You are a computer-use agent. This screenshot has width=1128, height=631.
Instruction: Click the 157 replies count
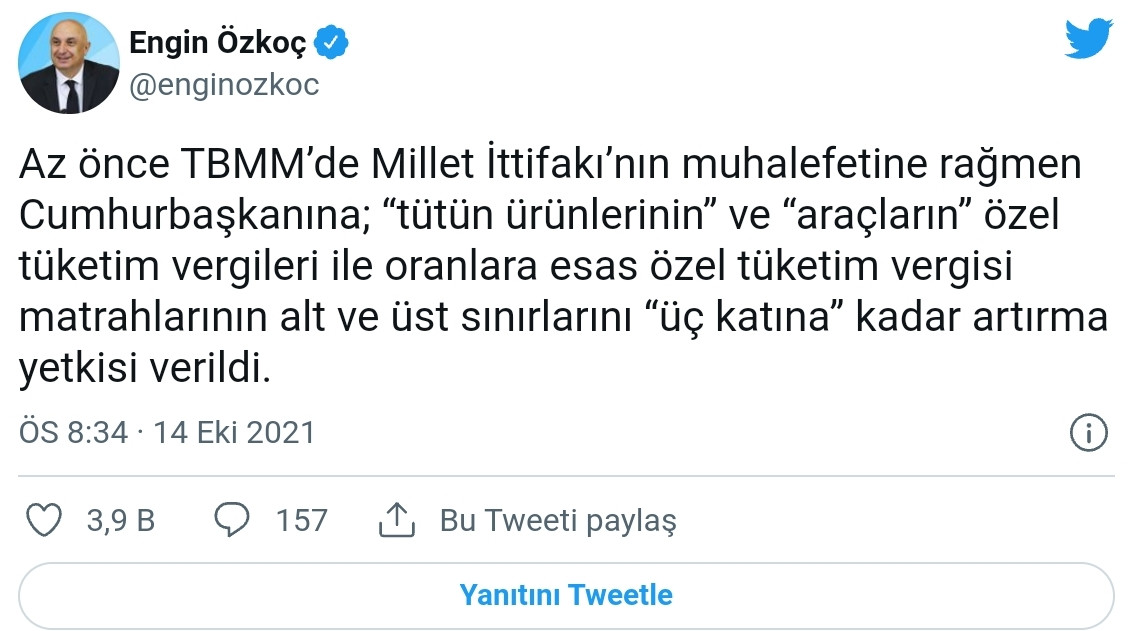[x=301, y=520]
